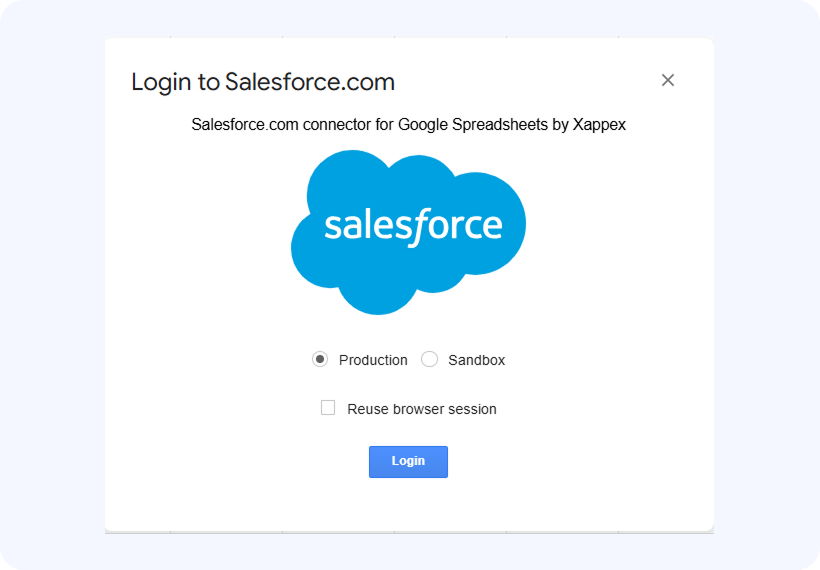Image resolution: width=820 pixels, height=570 pixels.
Task: Click the Production label text
Action: coord(373,360)
